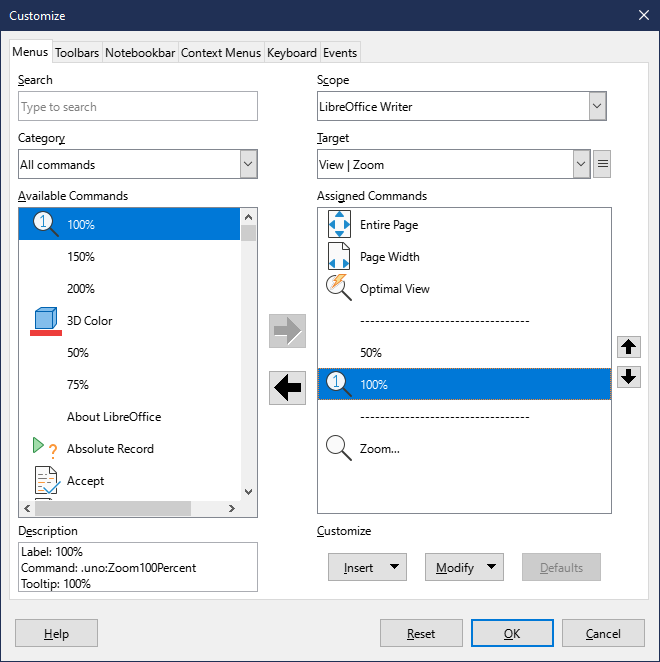This screenshot has height=662, width=660.
Task: Click horizontal scrollbar left arrow in Available Commands
Action: (x=27, y=508)
